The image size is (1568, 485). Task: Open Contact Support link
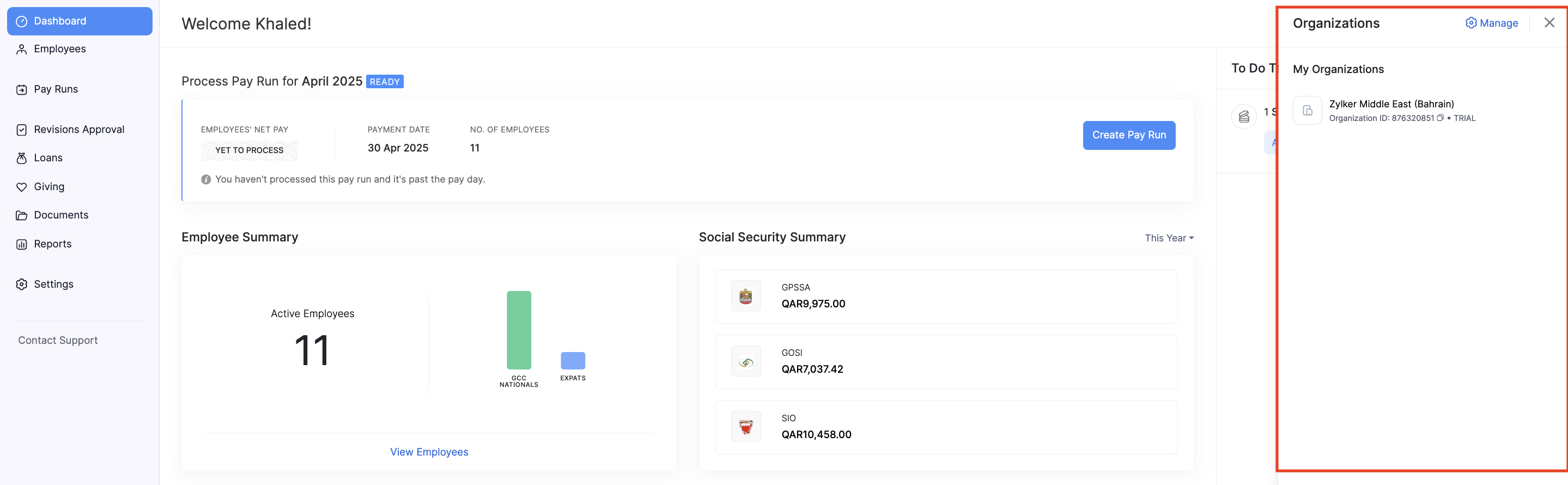(x=58, y=340)
